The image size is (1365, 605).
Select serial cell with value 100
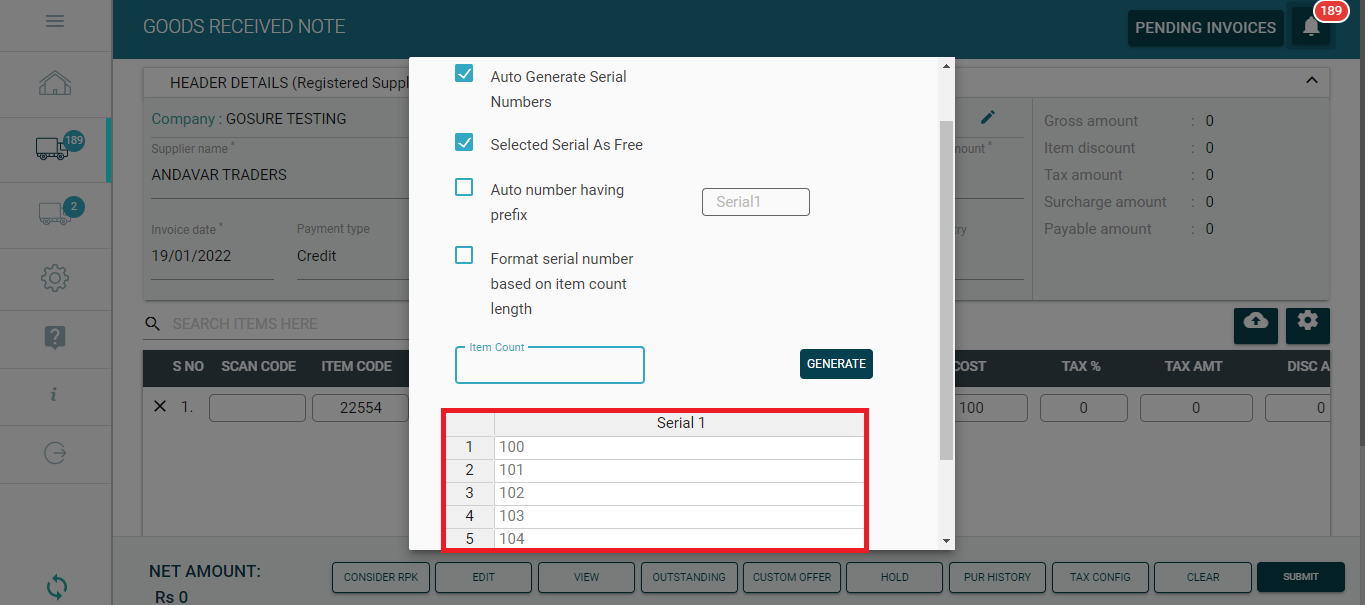click(680, 447)
